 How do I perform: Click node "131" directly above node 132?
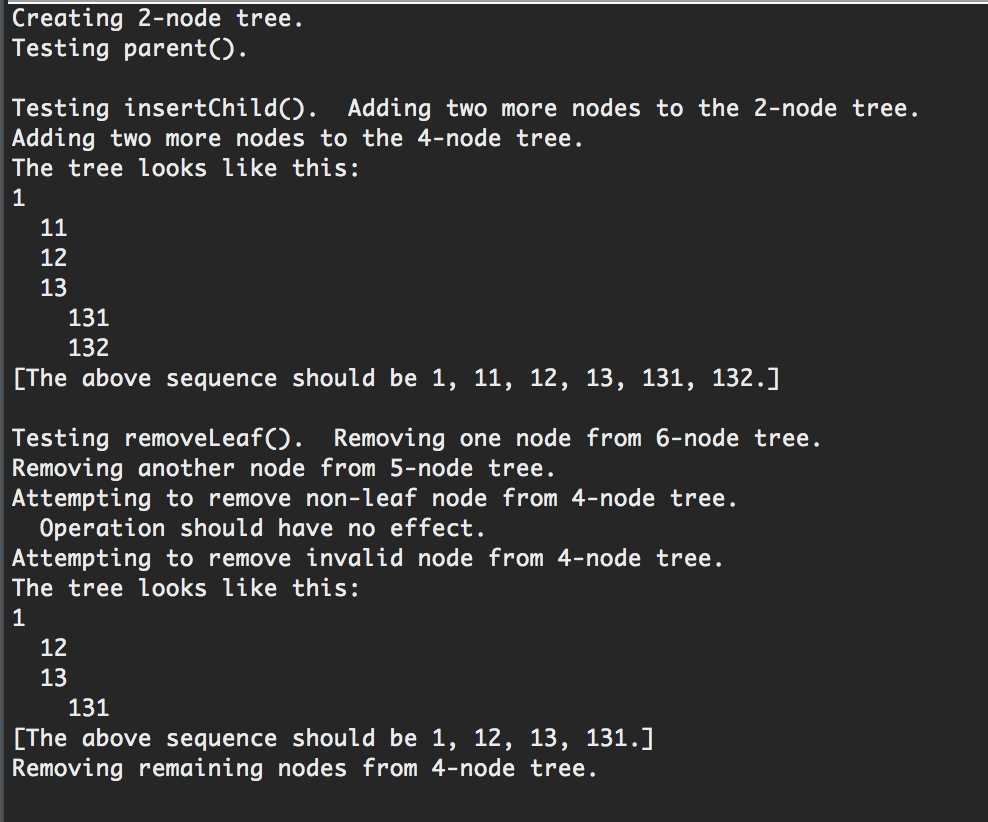pos(88,318)
